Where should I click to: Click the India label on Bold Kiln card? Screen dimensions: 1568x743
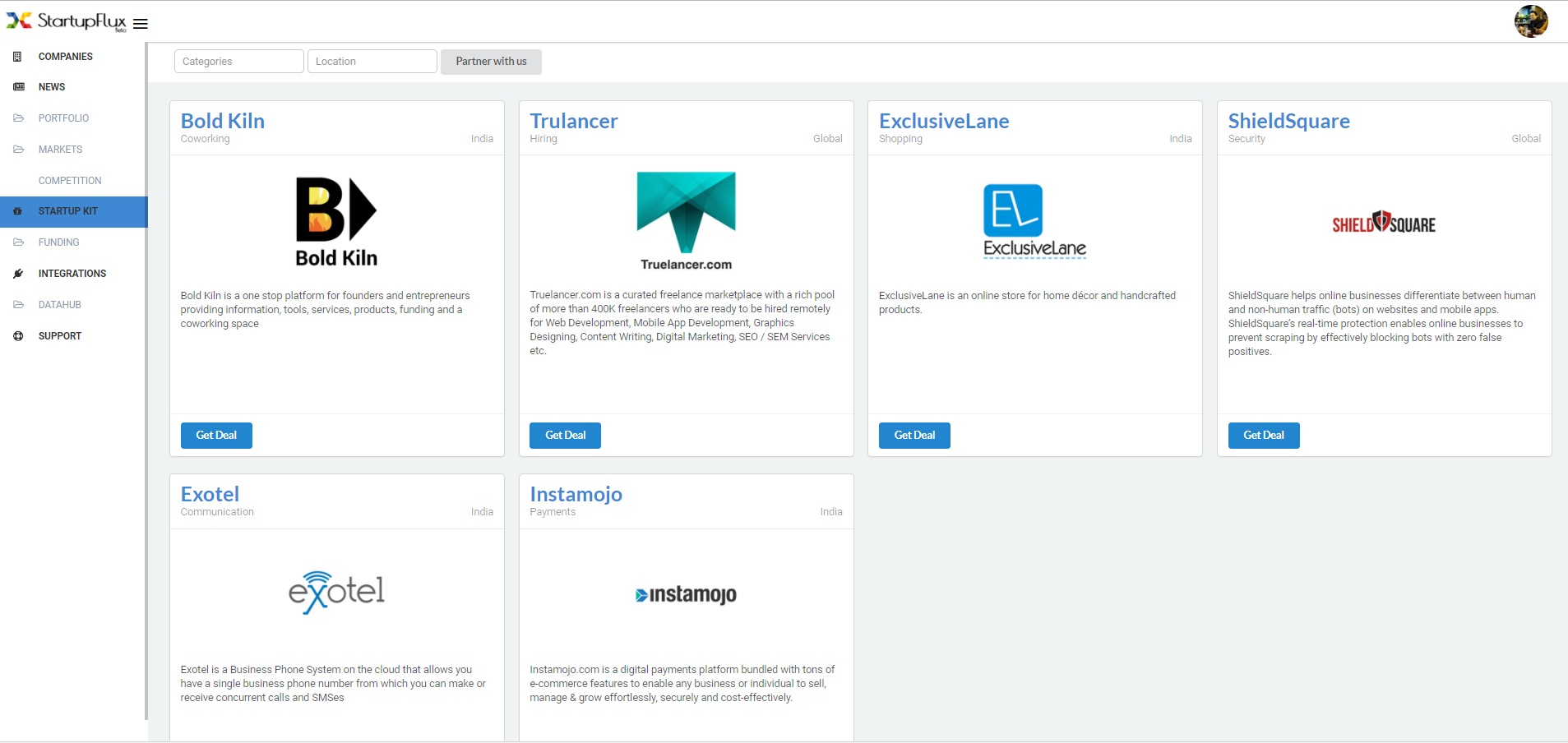(482, 139)
